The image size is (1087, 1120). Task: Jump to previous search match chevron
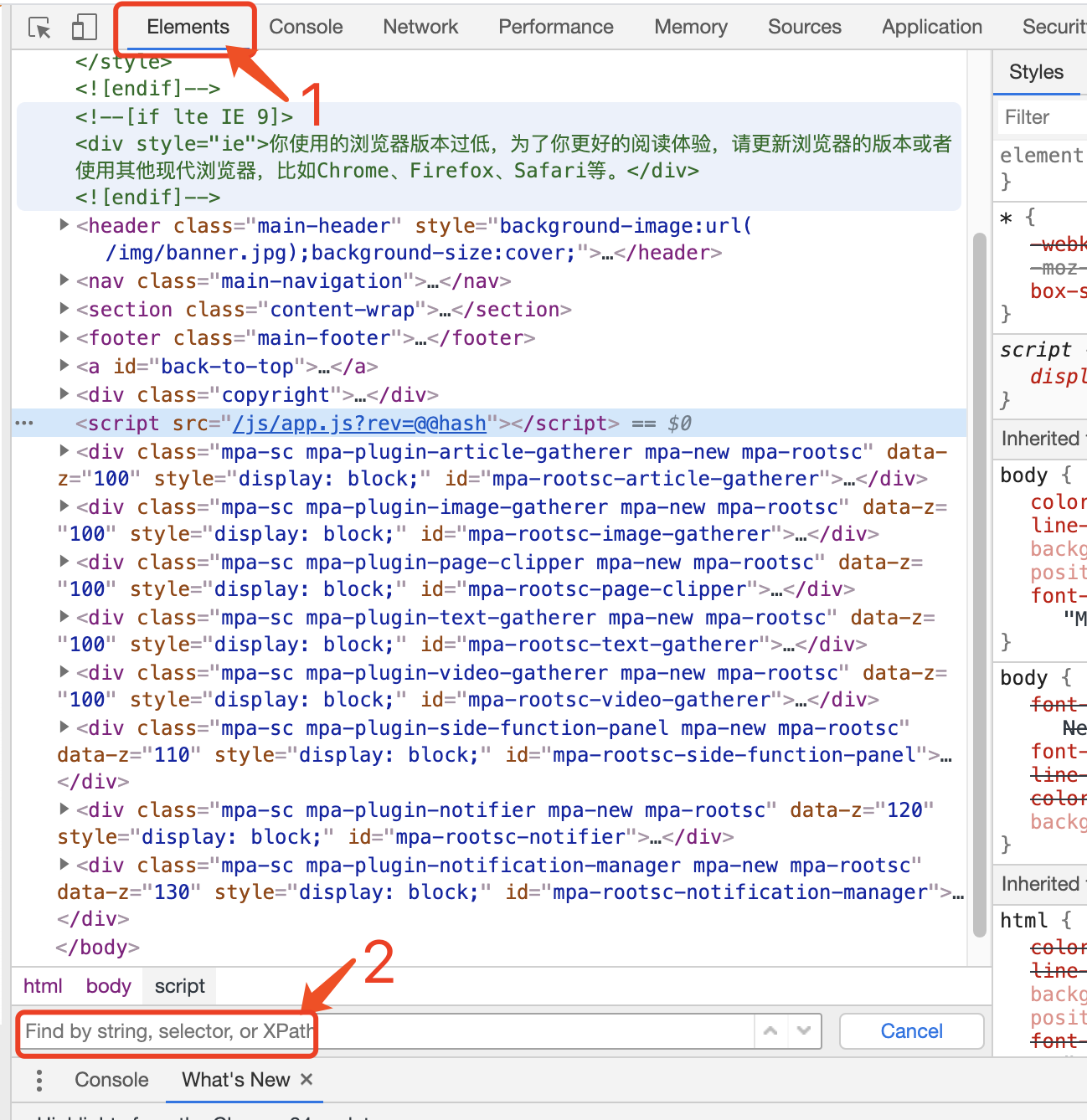(x=770, y=1030)
